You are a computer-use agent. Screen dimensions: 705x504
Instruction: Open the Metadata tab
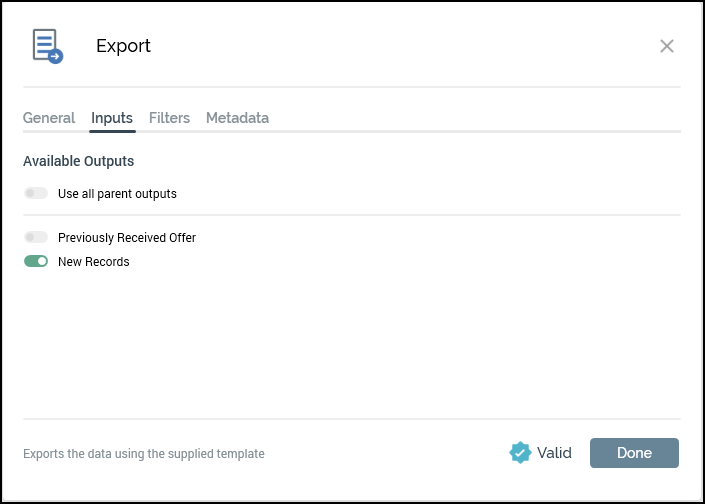[237, 118]
